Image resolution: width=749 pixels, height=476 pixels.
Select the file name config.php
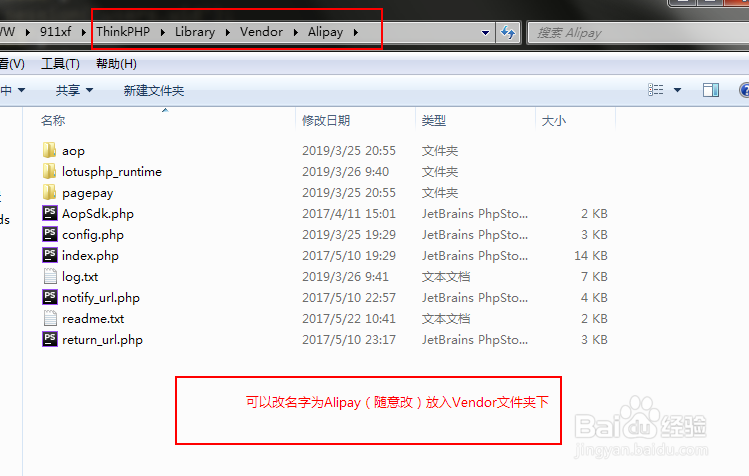pos(93,235)
